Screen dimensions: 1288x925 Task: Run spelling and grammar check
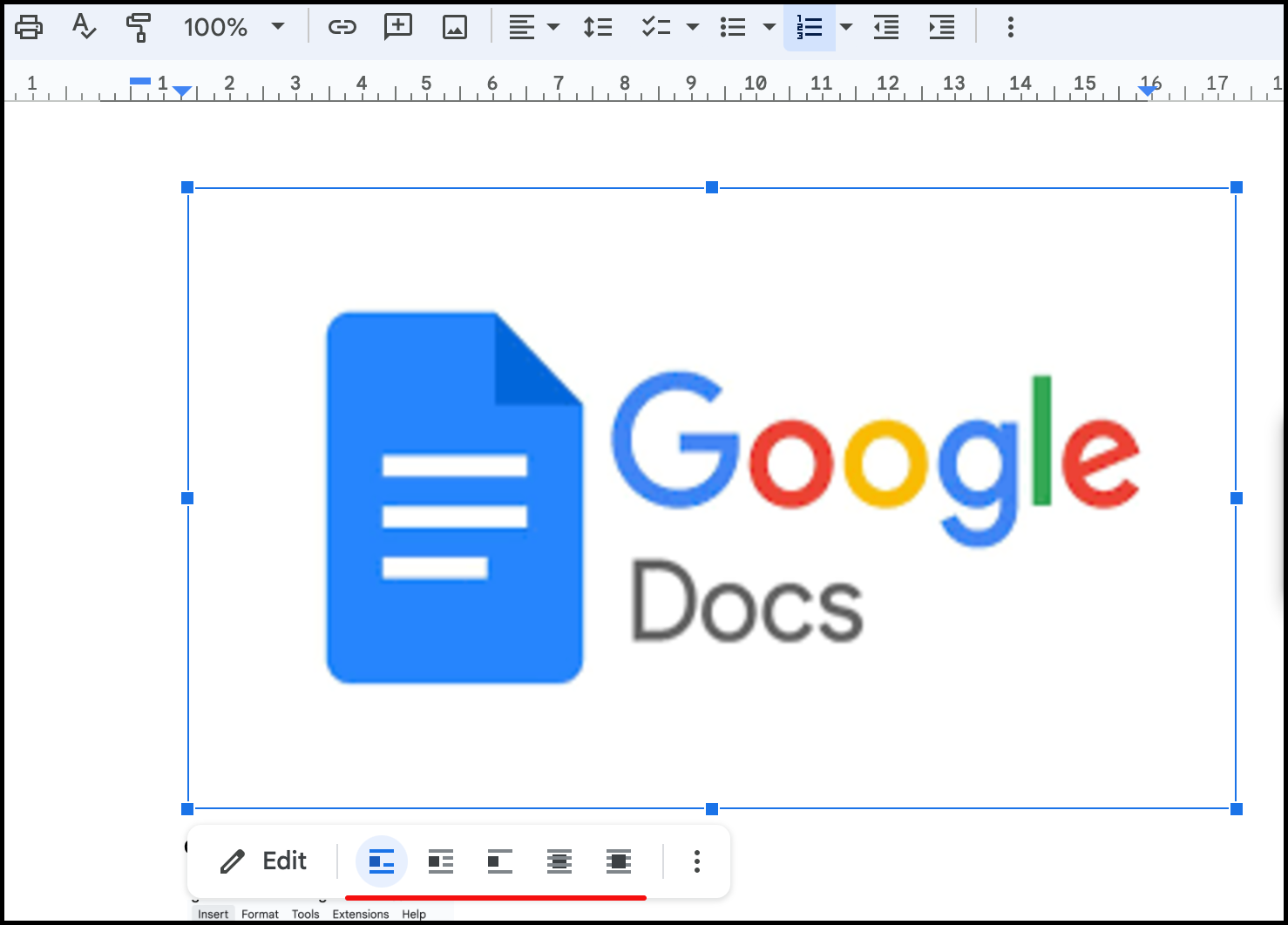click(84, 27)
